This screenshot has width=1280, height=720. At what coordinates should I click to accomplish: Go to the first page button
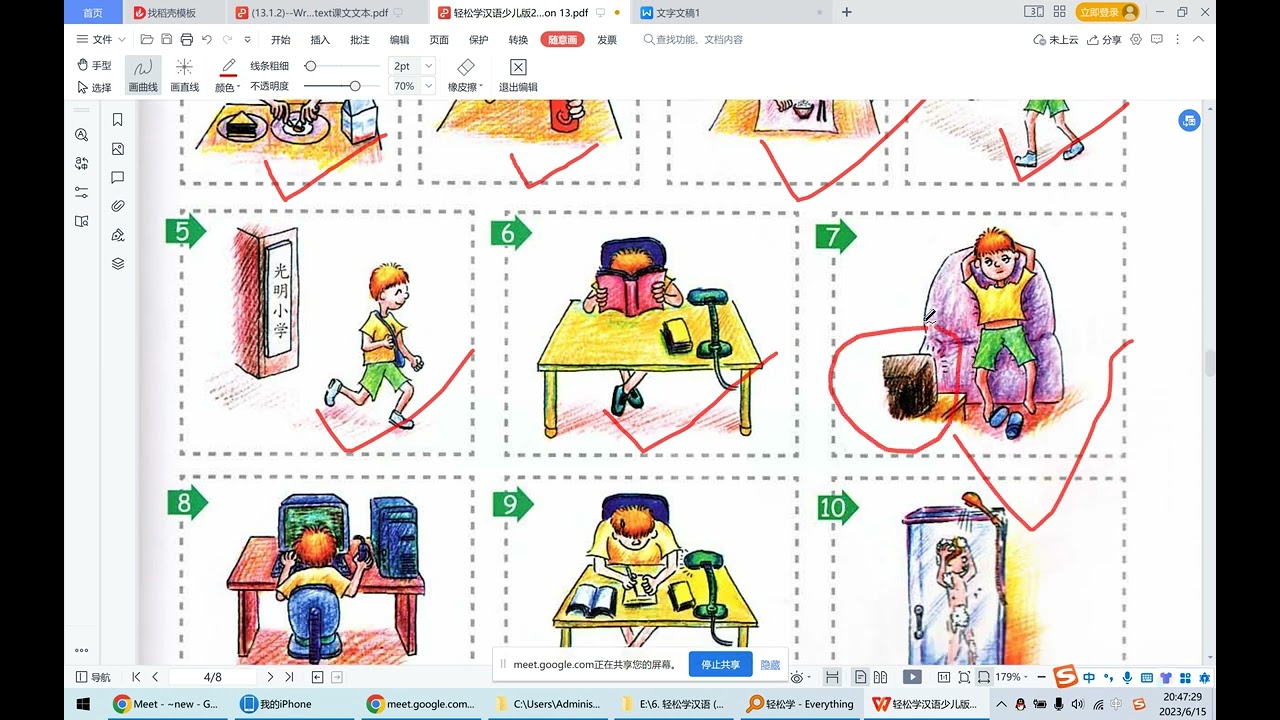pyautogui.click(x=137, y=677)
